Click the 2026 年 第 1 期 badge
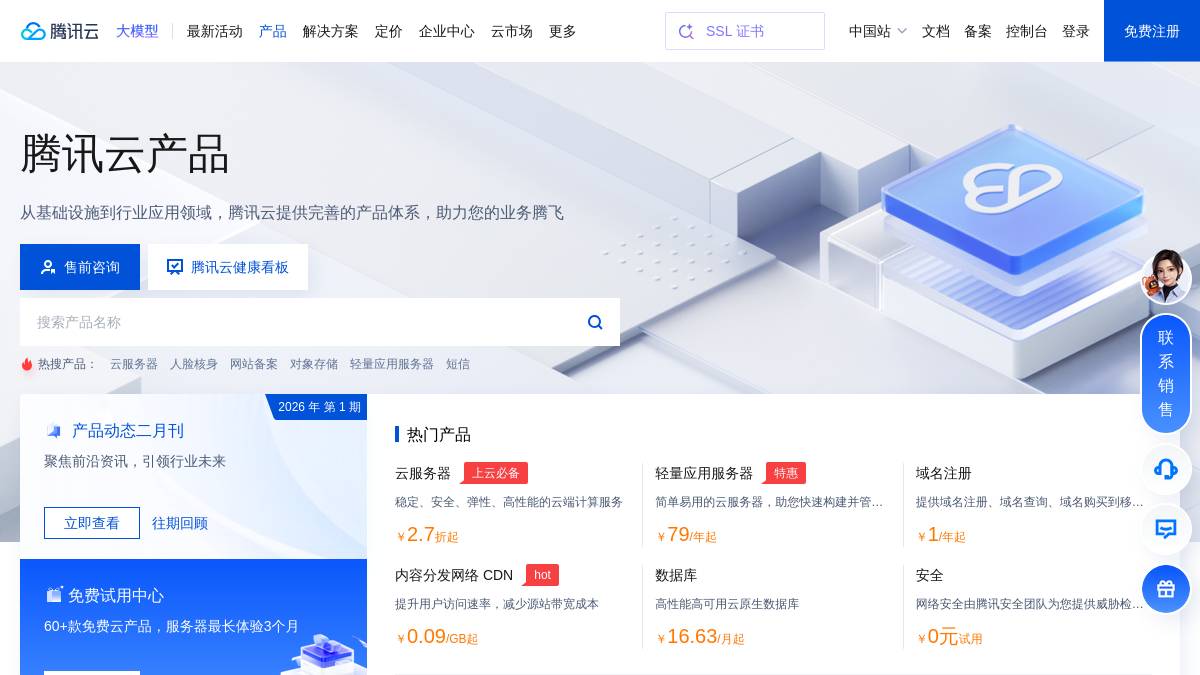Screen dimensions: 1200x675 319,407
